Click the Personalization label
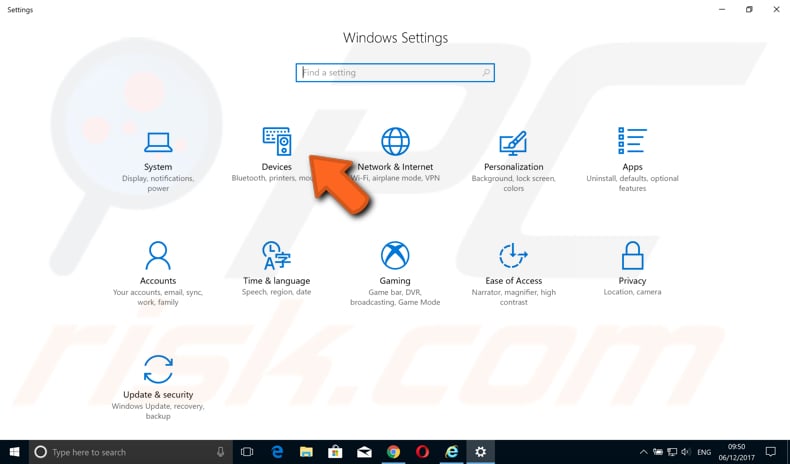The image size is (790, 464). tap(513, 167)
